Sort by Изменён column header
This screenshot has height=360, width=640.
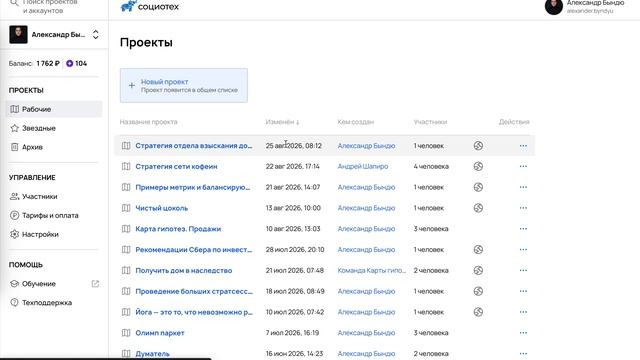click(x=282, y=122)
